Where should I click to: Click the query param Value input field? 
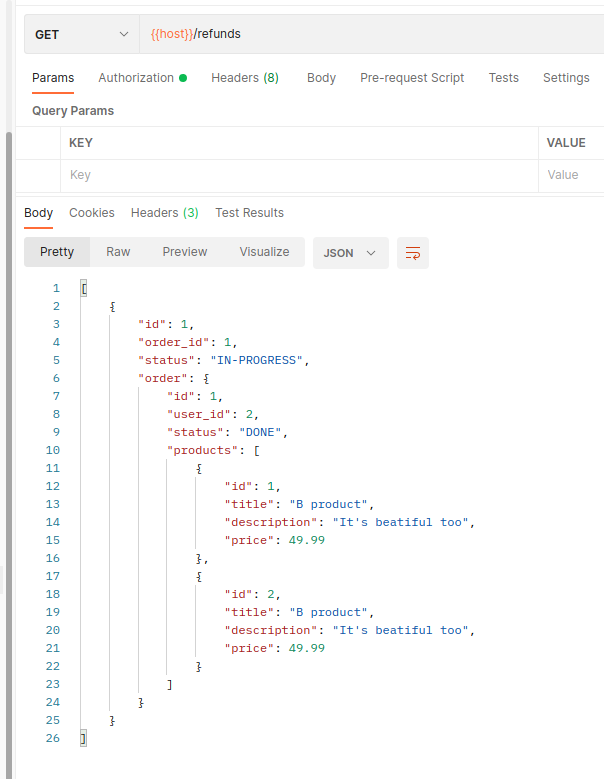(x=572, y=175)
